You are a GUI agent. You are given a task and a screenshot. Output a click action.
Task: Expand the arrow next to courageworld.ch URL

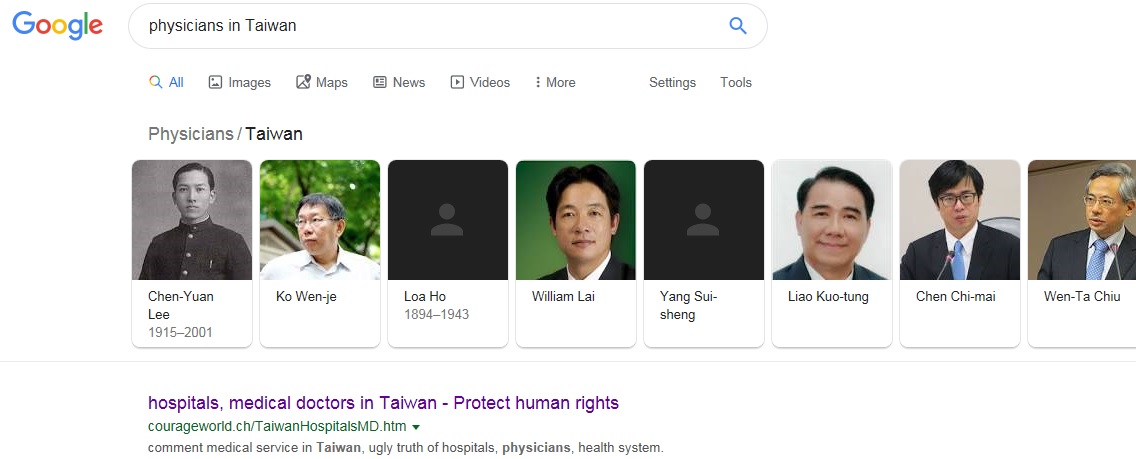416,427
